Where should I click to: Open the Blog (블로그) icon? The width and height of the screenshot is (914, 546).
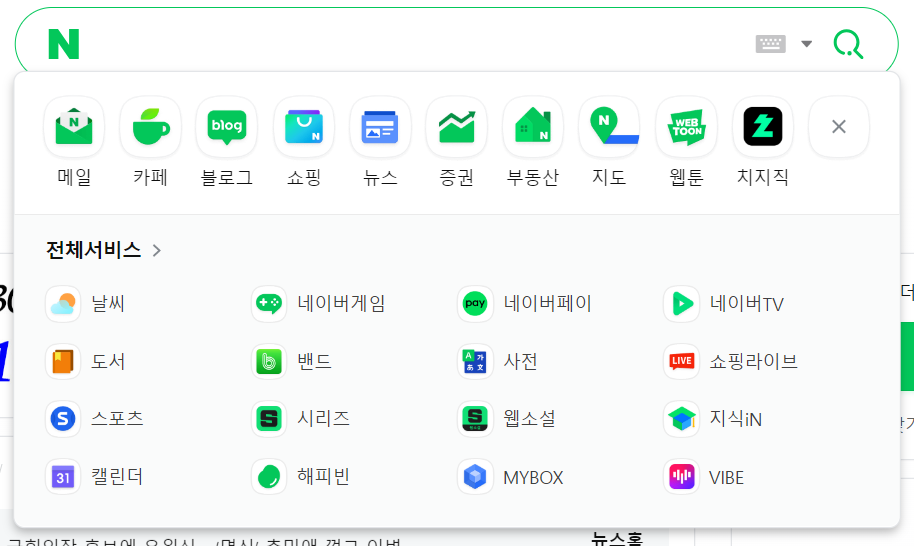(x=227, y=126)
